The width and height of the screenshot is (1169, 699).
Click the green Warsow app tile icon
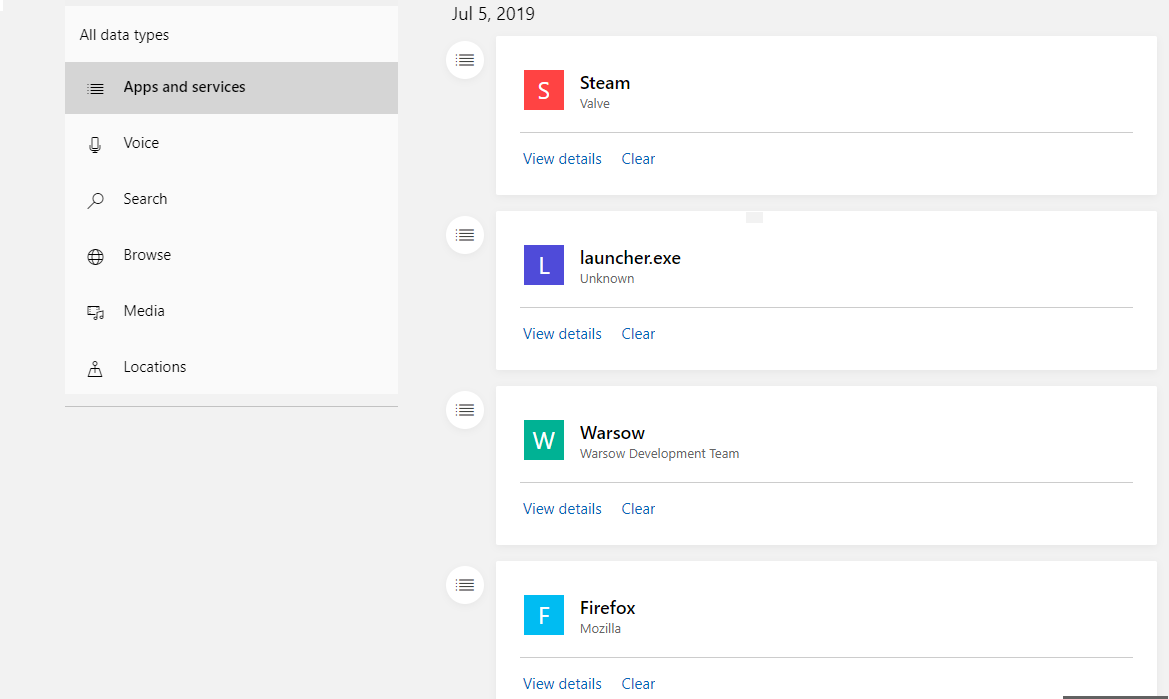(x=543, y=440)
